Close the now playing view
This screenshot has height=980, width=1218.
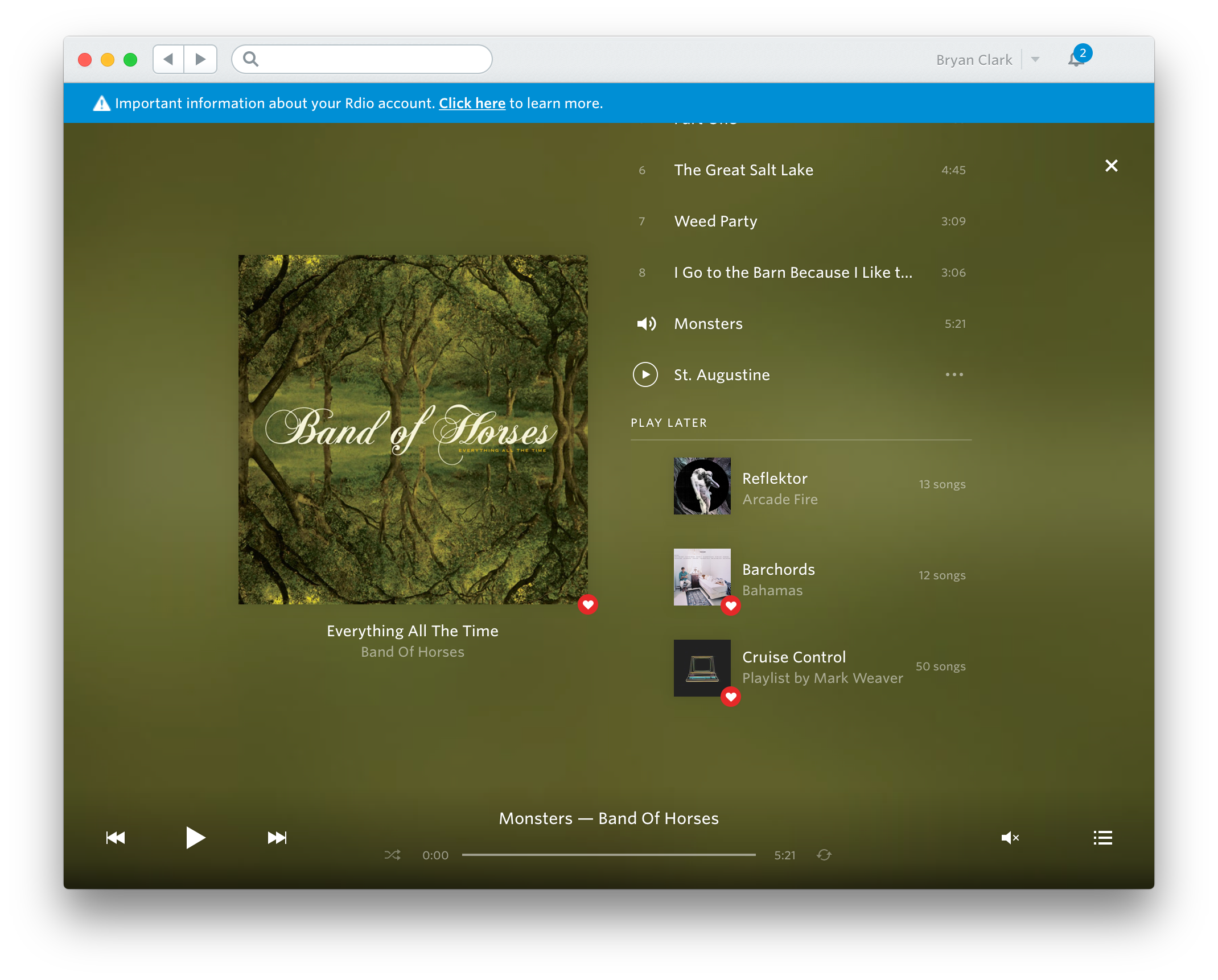pos(1111,166)
